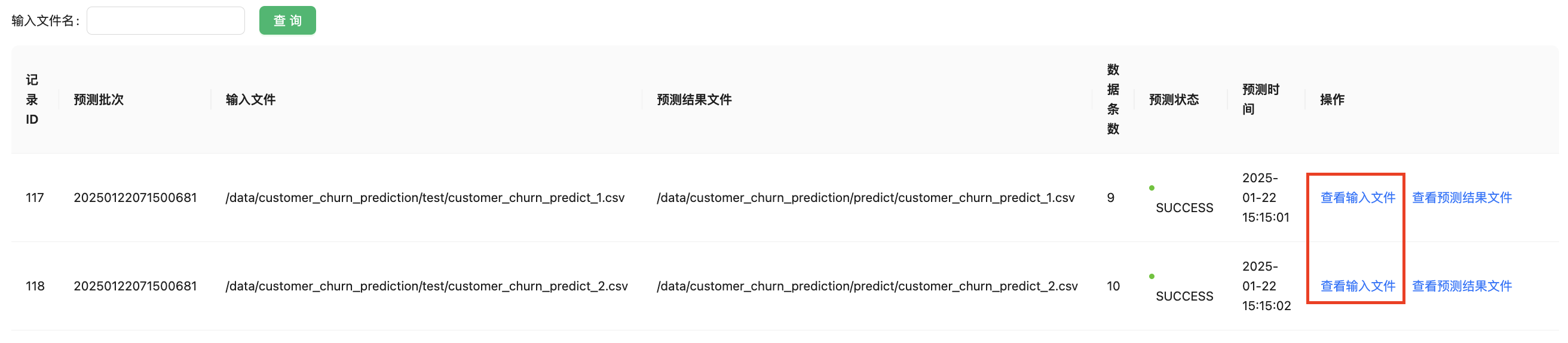This screenshot has height=343, width=1568.
Task: Click the green status dot in row 118
Action: click(x=1151, y=277)
